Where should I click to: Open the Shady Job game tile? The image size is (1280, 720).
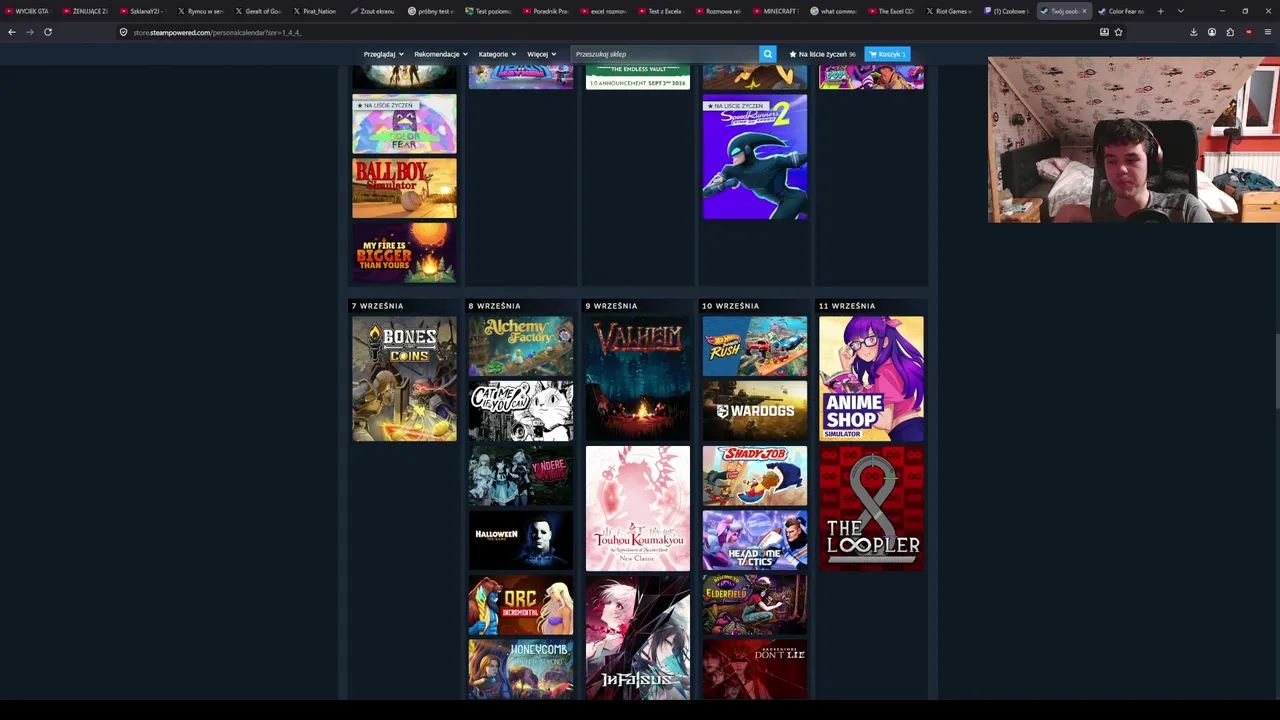[x=755, y=476]
